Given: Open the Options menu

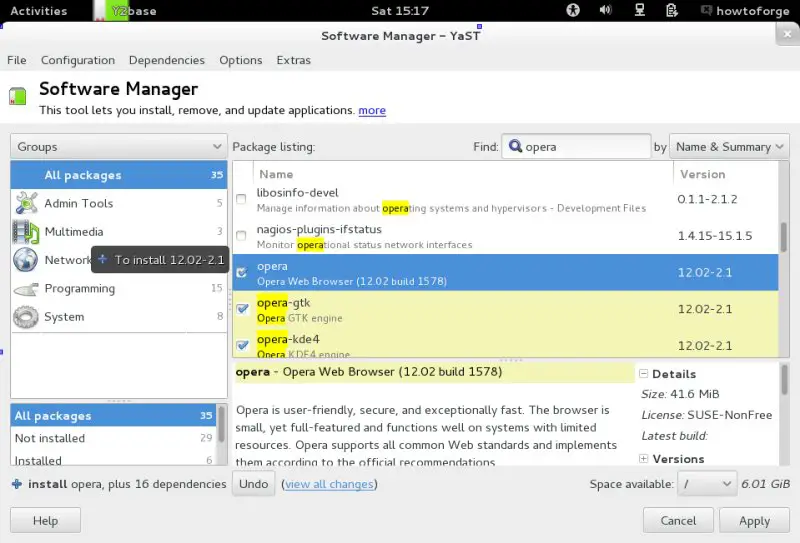Looking at the screenshot, I should 241,60.
